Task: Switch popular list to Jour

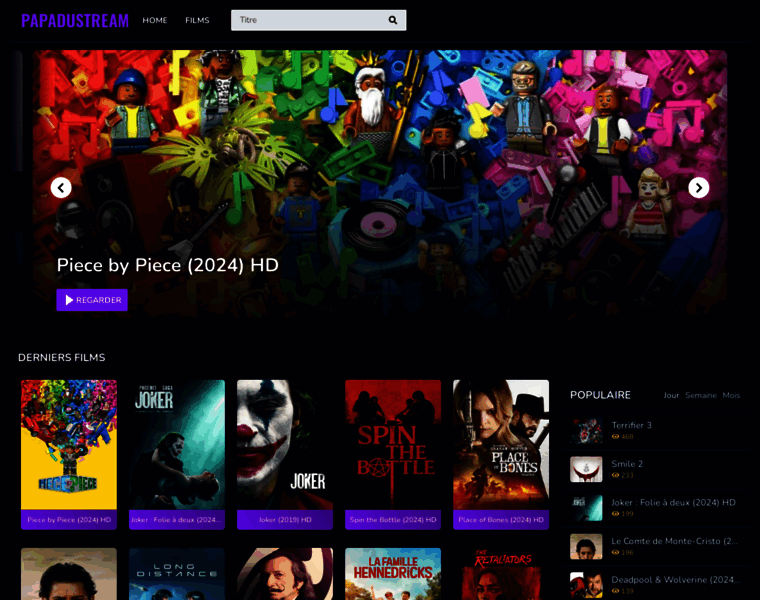Action: coord(671,395)
